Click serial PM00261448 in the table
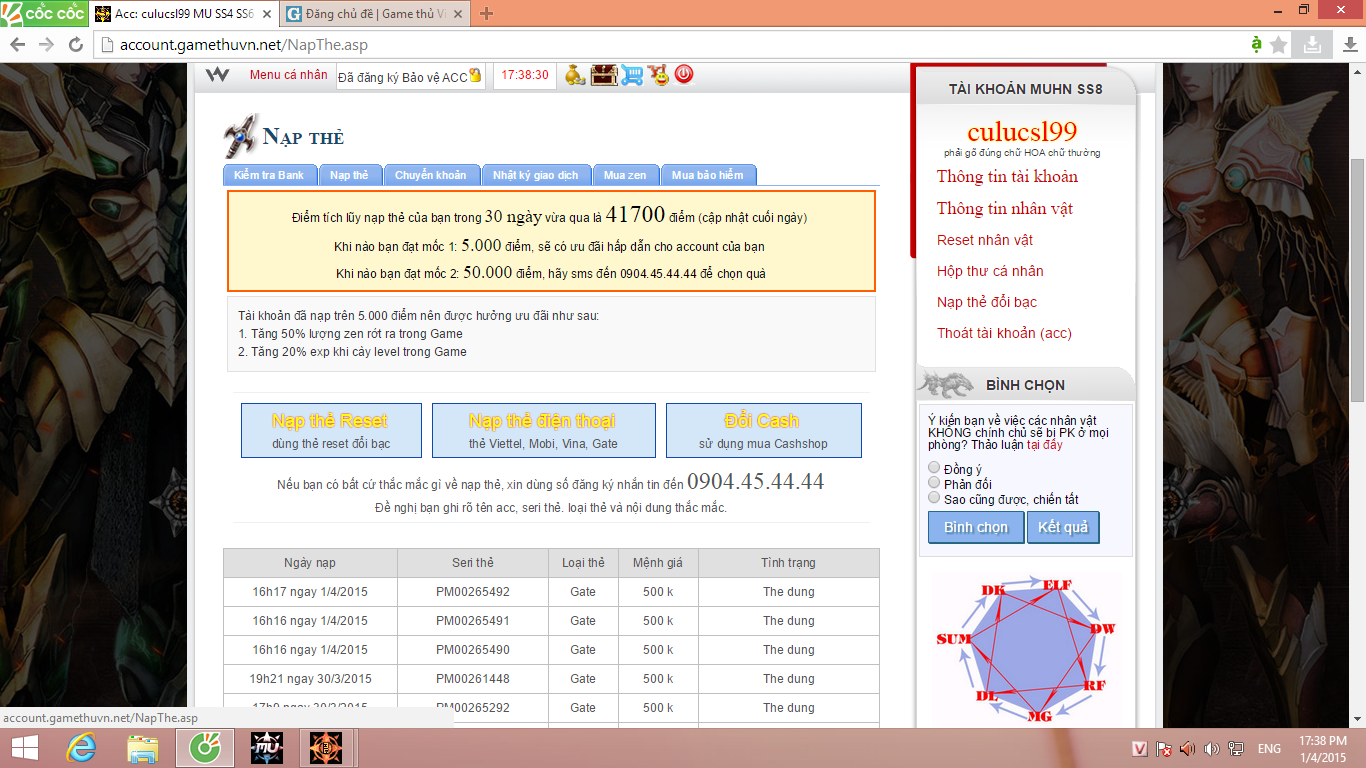Screen dimensions: 1366x768 coord(473,679)
